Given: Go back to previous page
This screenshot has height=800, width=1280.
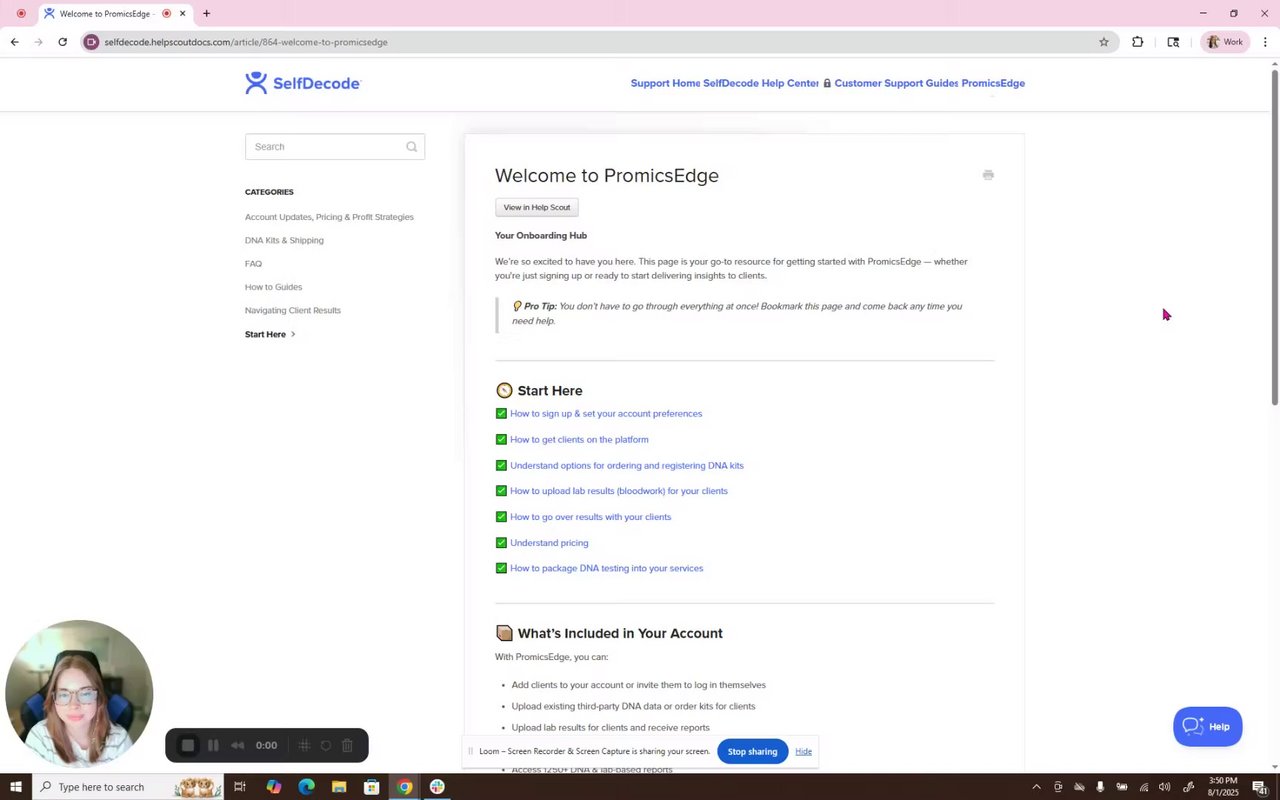Looking at the screenshot, I should pyautogui.click(x=14, y=42).
